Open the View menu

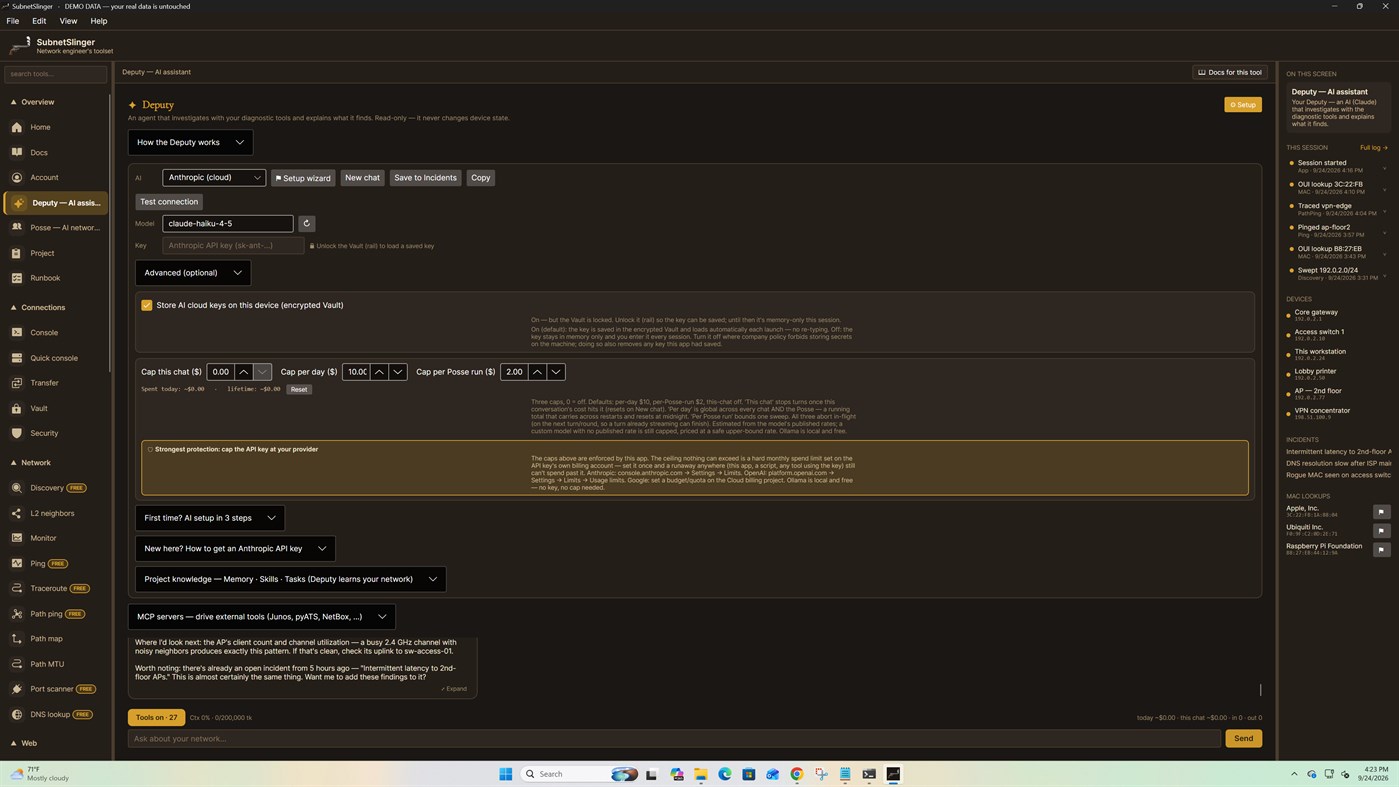coord(68,21)
